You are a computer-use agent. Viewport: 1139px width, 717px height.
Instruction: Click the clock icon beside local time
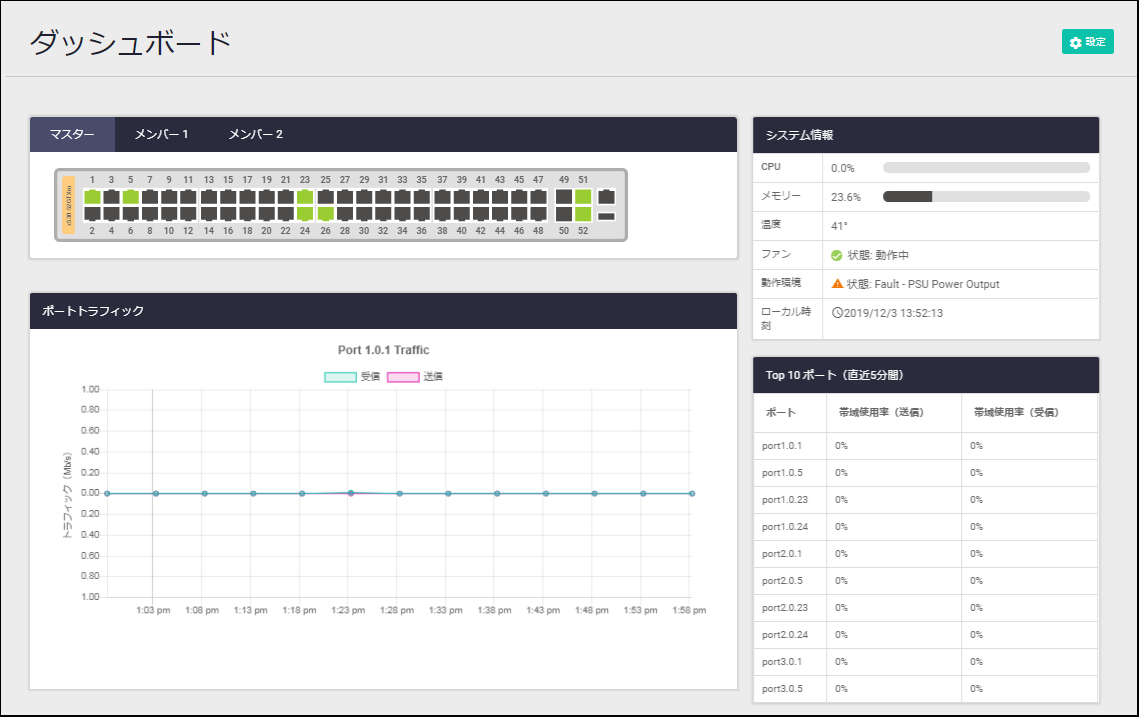837,312
